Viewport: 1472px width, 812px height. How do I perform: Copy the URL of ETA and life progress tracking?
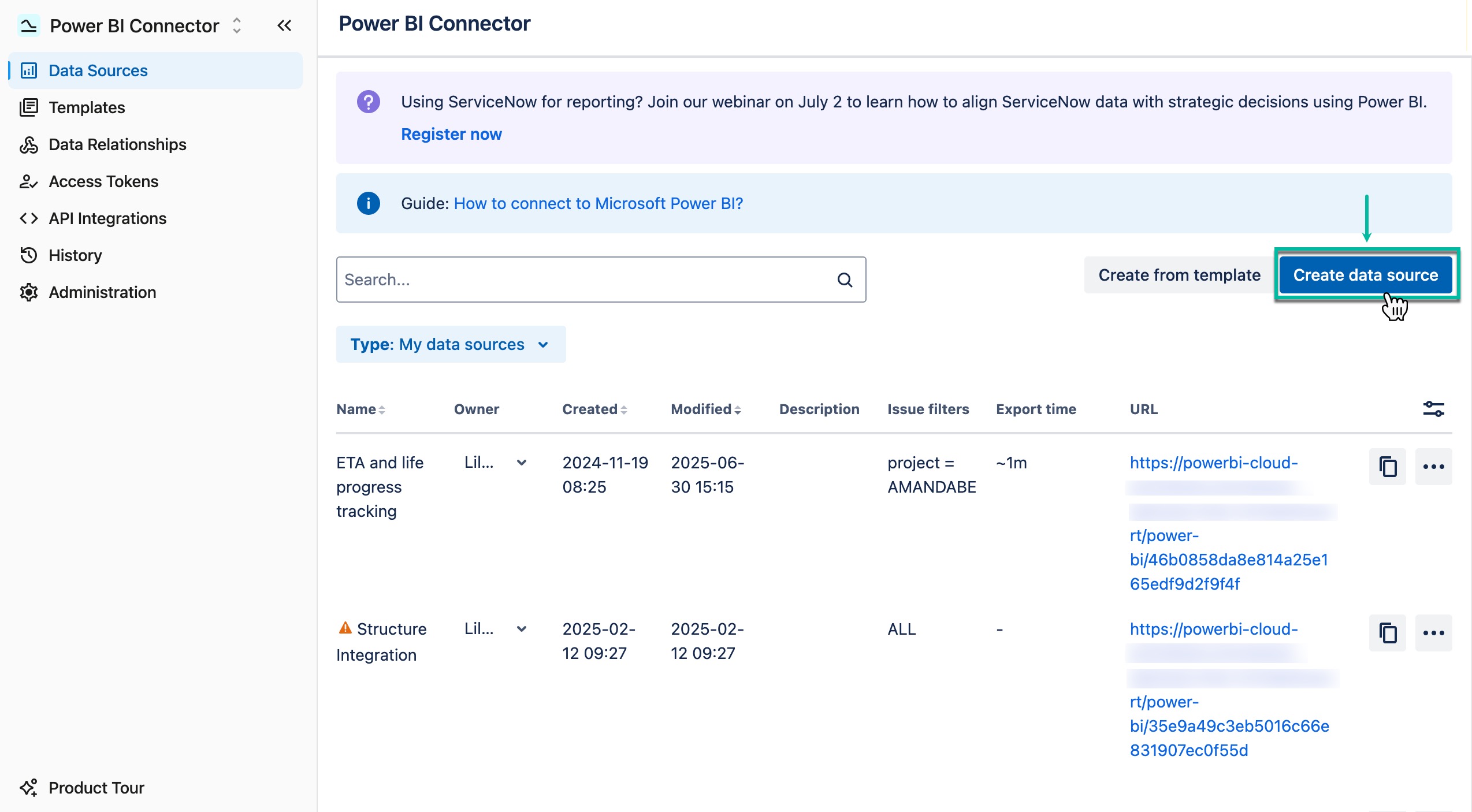pos(1388,467)
